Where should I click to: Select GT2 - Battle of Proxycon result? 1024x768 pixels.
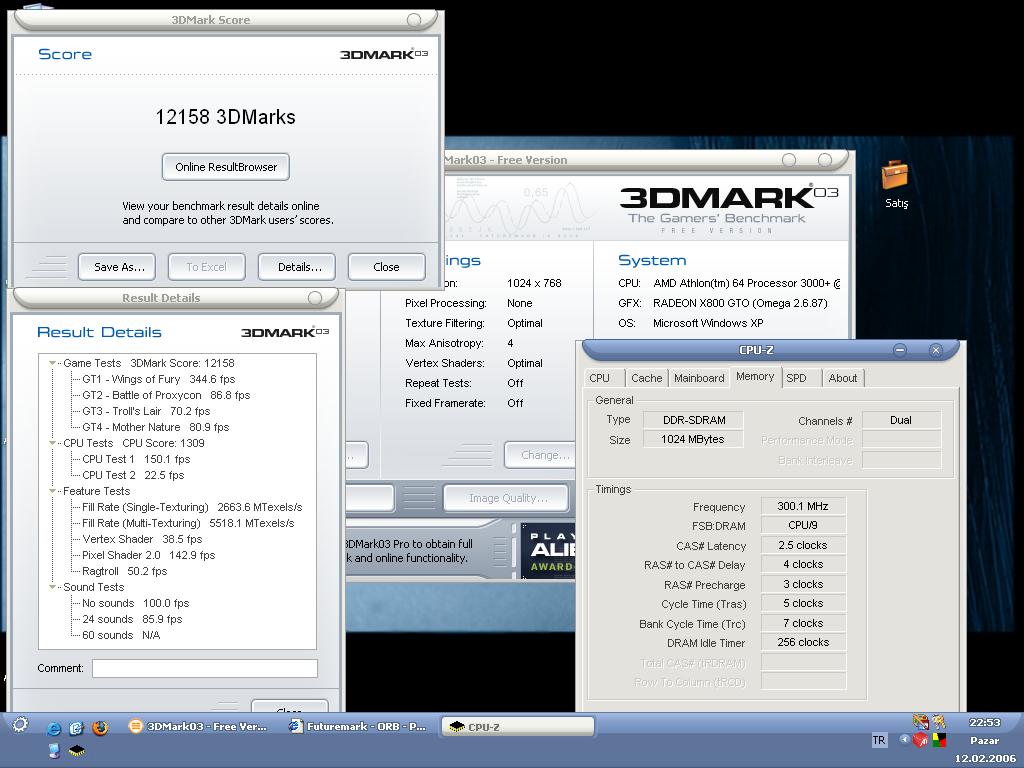tap(166, 395)
